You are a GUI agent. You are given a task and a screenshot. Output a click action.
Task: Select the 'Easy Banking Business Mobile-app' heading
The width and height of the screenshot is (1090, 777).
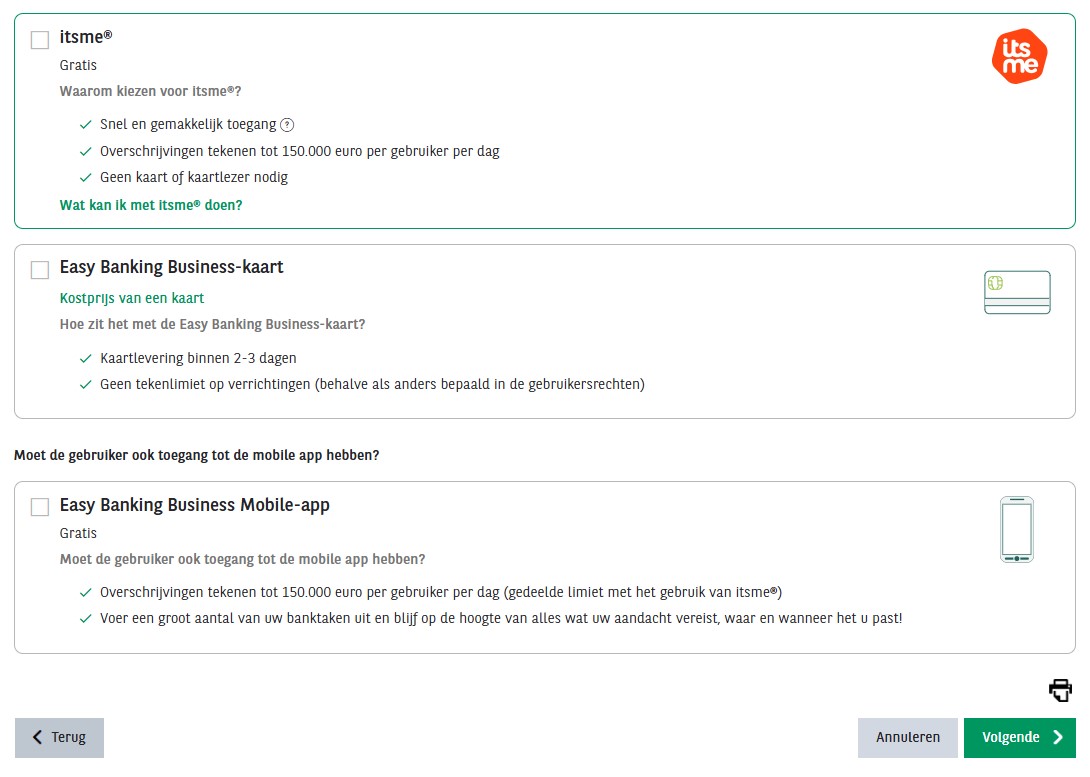click(x=195, y=505)
